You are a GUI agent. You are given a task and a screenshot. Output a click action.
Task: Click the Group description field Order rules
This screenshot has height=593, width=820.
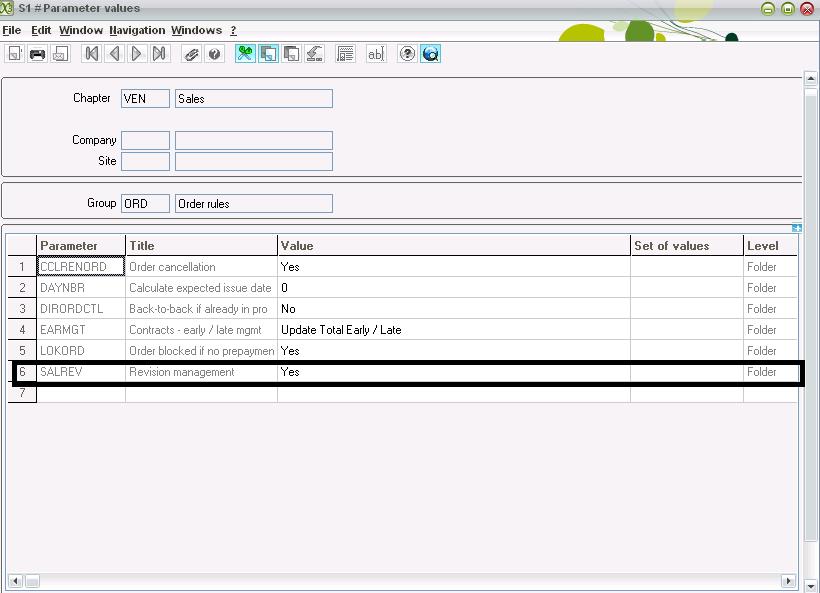click(254, 204)
